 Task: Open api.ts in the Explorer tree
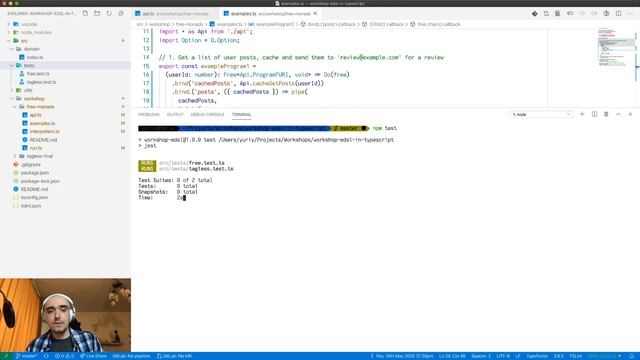click(x=36, y=115)
